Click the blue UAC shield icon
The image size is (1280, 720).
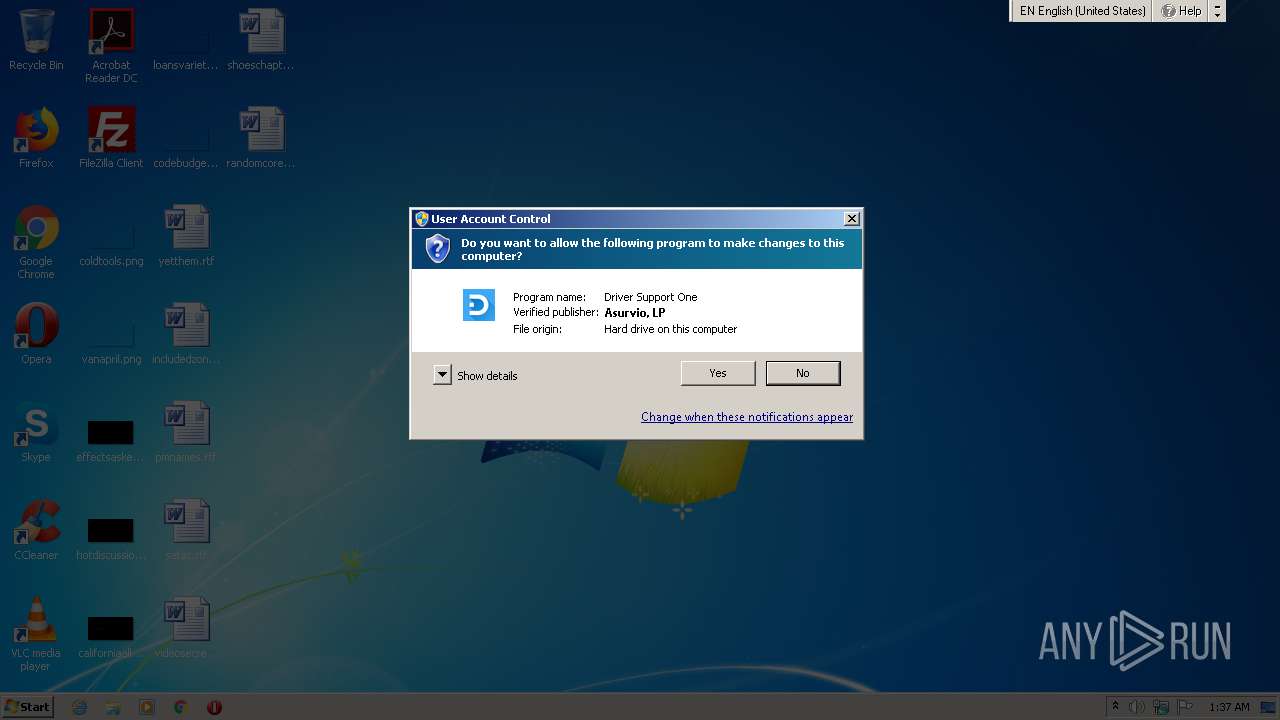[x=438, y=248]
